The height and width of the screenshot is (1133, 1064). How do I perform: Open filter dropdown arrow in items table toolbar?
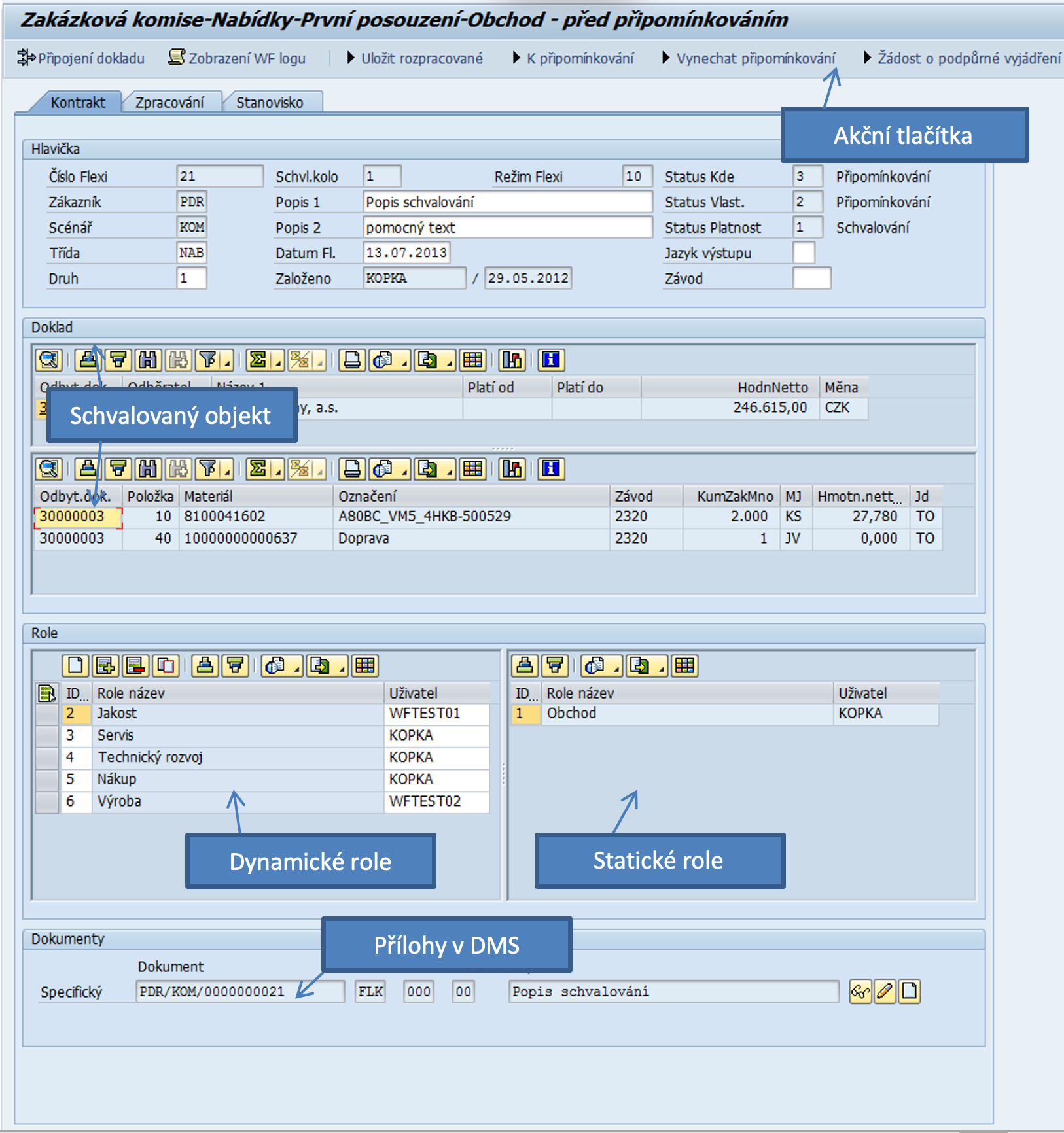point(226,470)
